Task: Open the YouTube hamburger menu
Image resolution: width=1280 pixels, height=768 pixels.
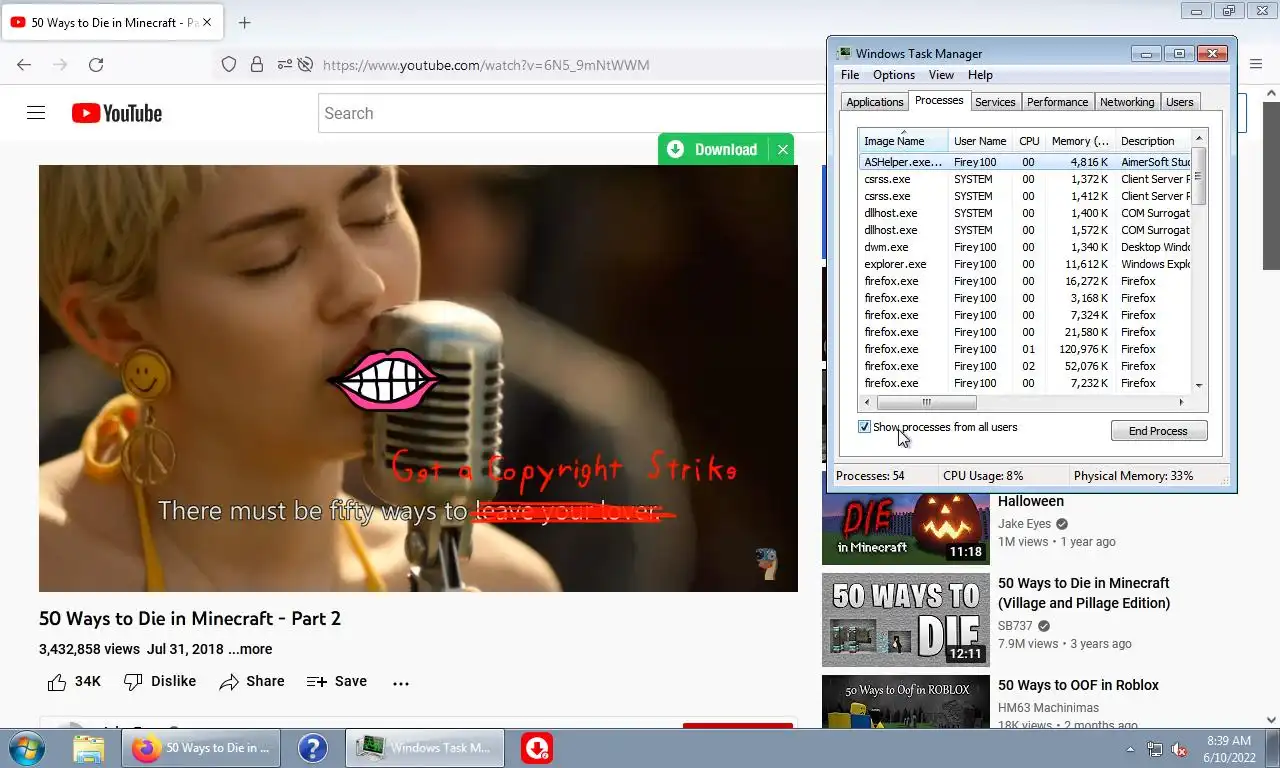Action: click(36, 113)
